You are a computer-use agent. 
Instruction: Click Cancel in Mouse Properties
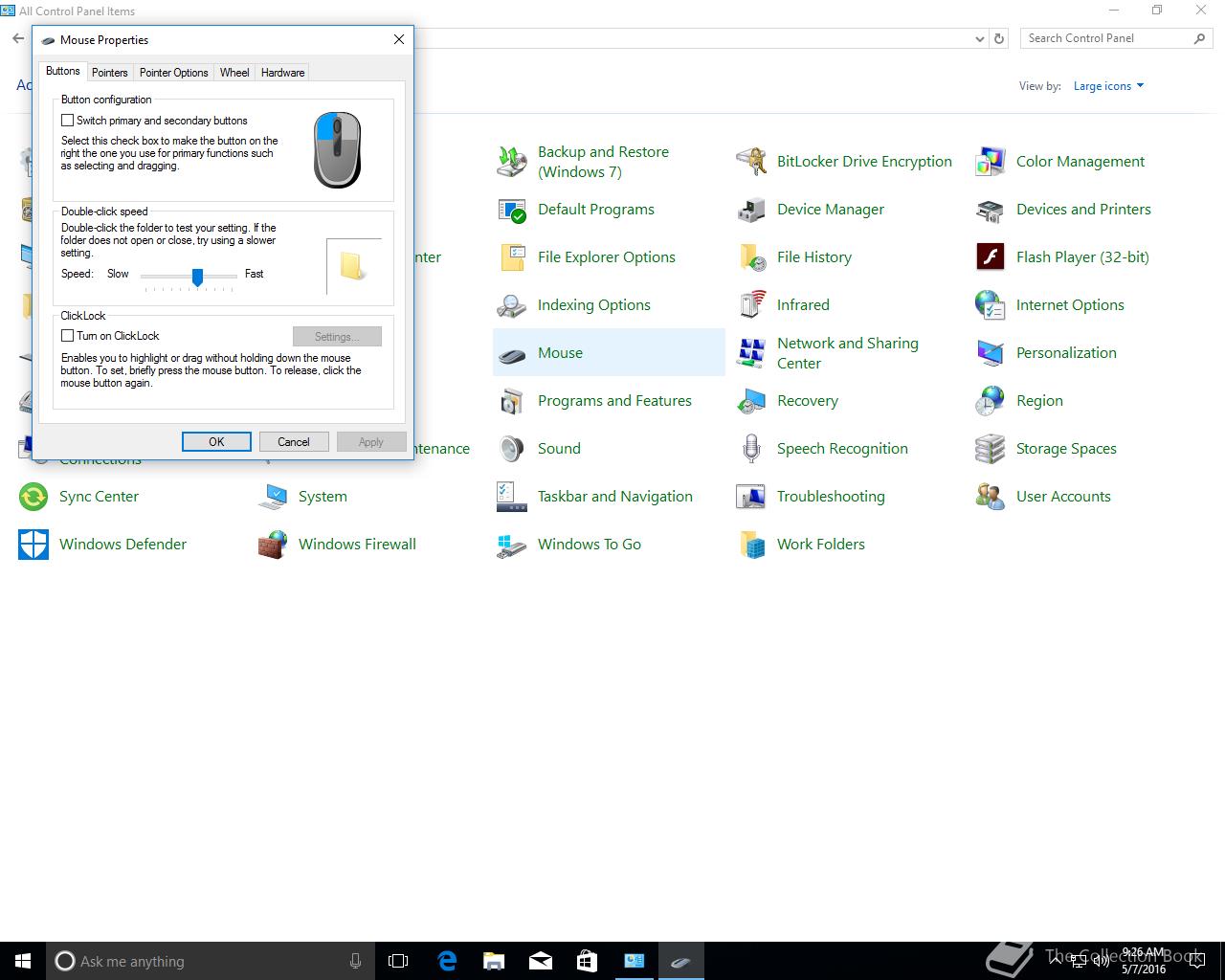coord(294,441)
